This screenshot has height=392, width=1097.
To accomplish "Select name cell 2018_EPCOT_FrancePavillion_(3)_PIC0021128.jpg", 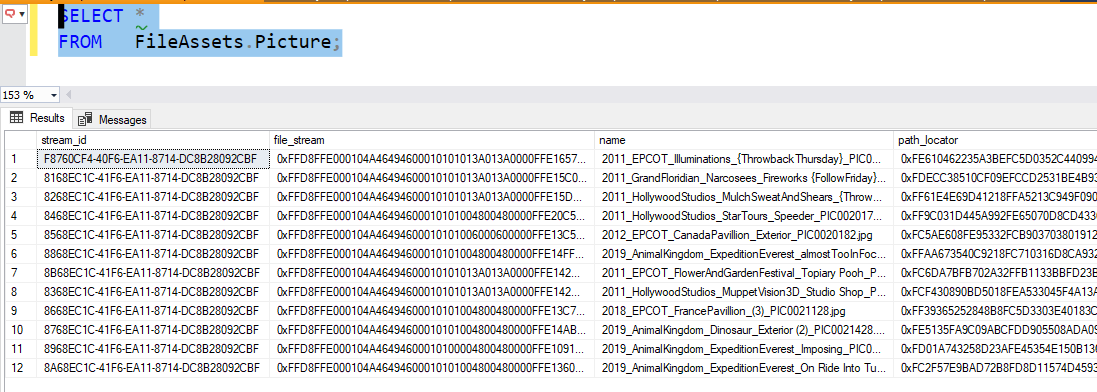I will (744, 310).
